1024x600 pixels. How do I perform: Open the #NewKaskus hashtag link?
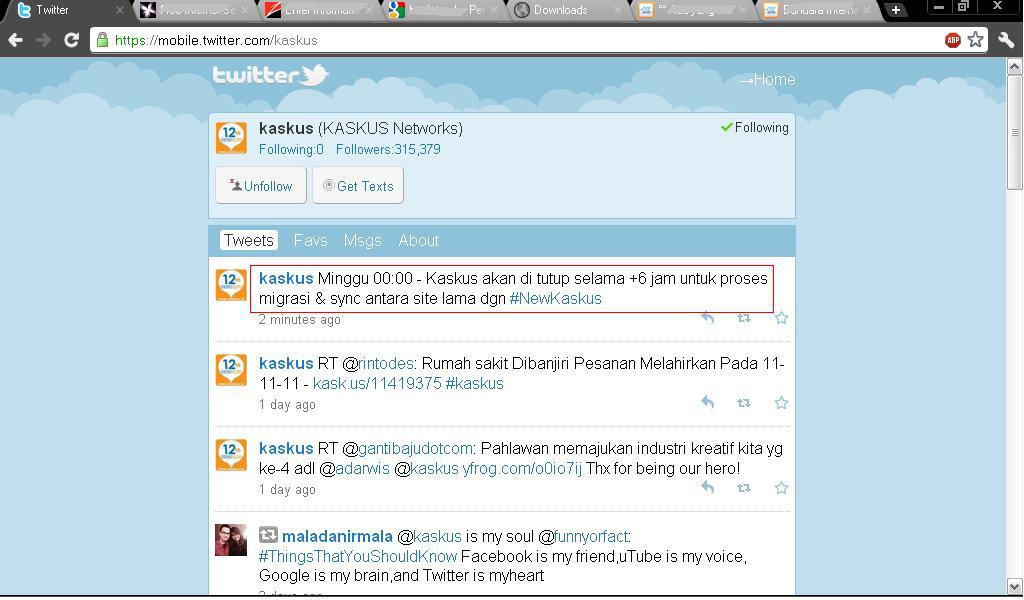555,299
